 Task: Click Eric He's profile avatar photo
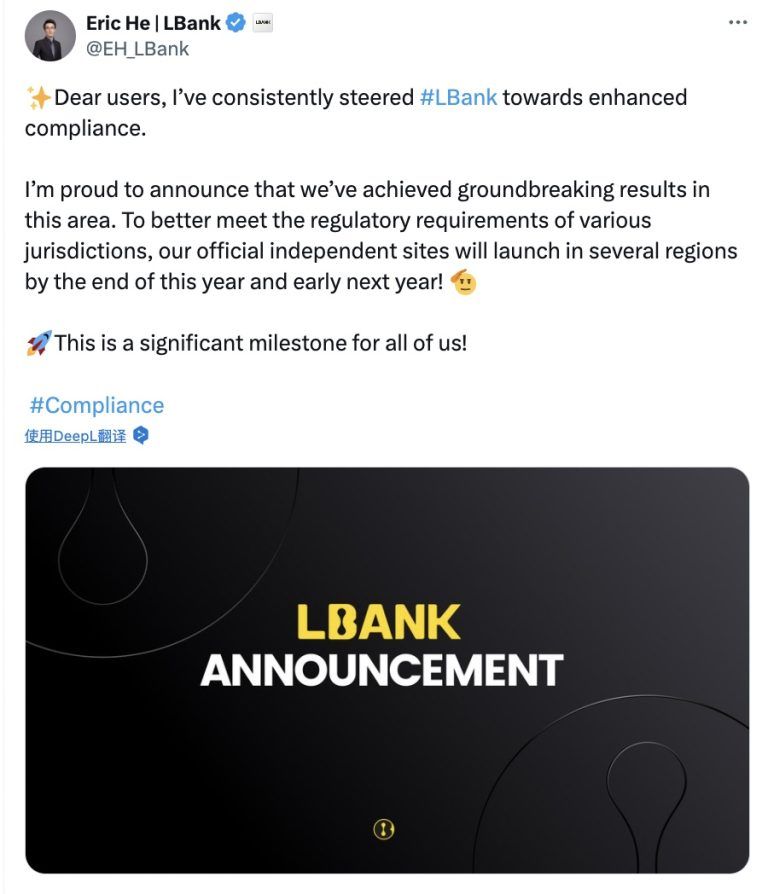[50, 36]
